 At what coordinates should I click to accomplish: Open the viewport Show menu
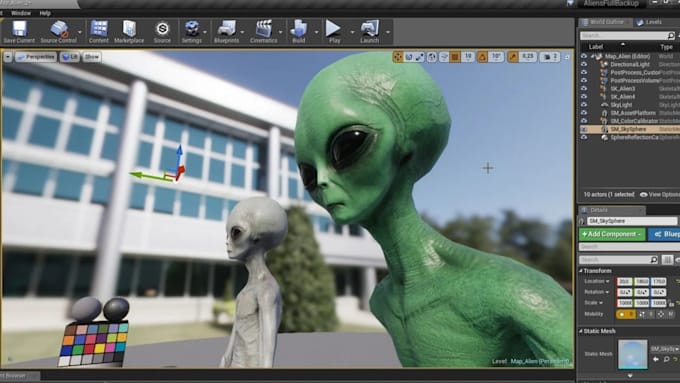click(x=92, y=57)
